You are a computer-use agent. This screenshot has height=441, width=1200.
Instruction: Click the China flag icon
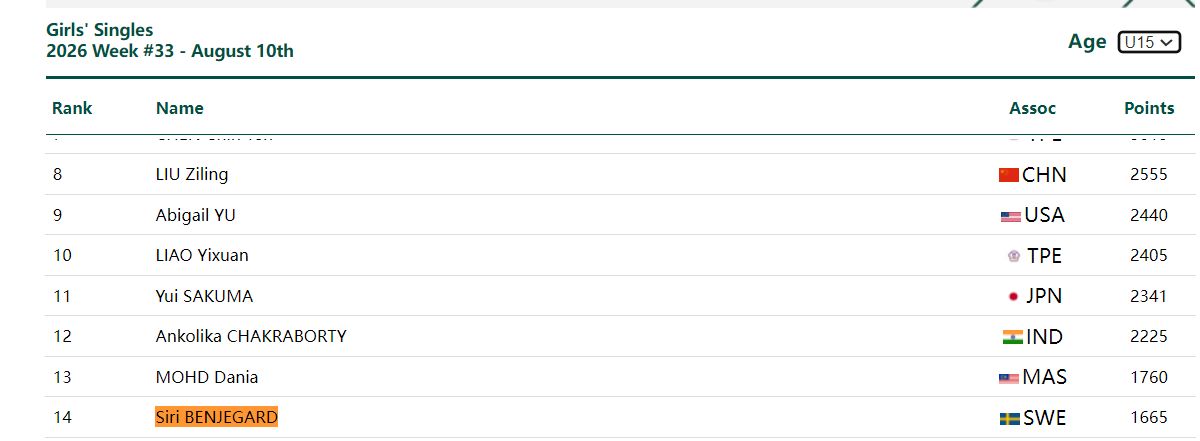(1009, 175)
